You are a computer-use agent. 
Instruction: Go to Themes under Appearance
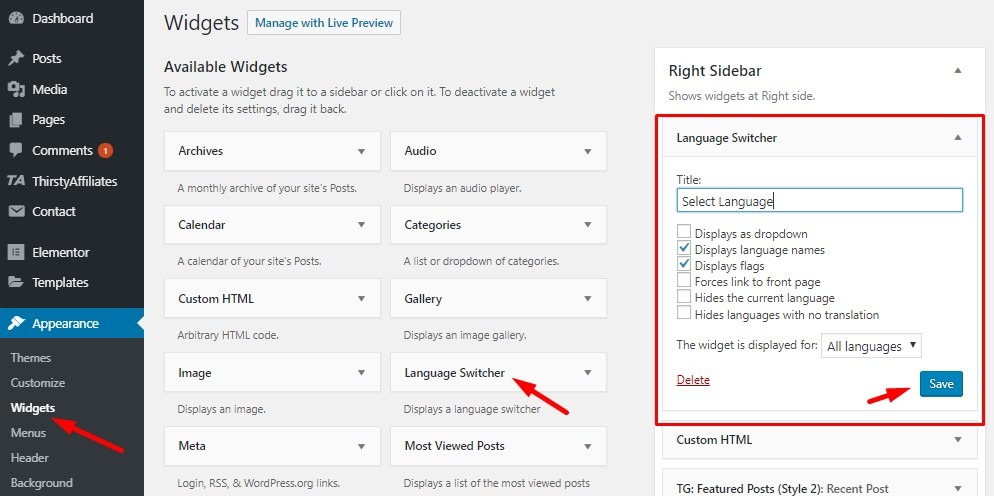click(31, 358)
